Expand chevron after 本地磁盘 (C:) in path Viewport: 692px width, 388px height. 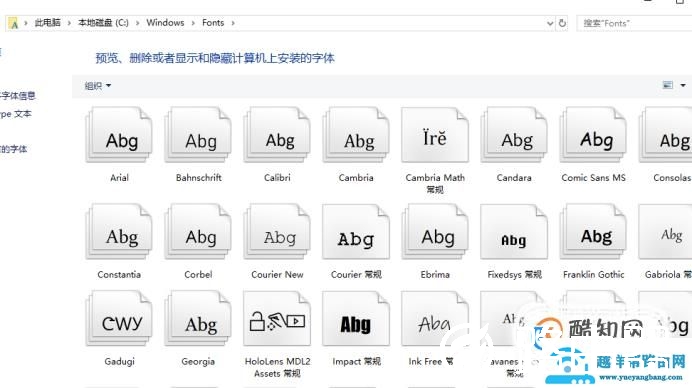pos(137,23)
